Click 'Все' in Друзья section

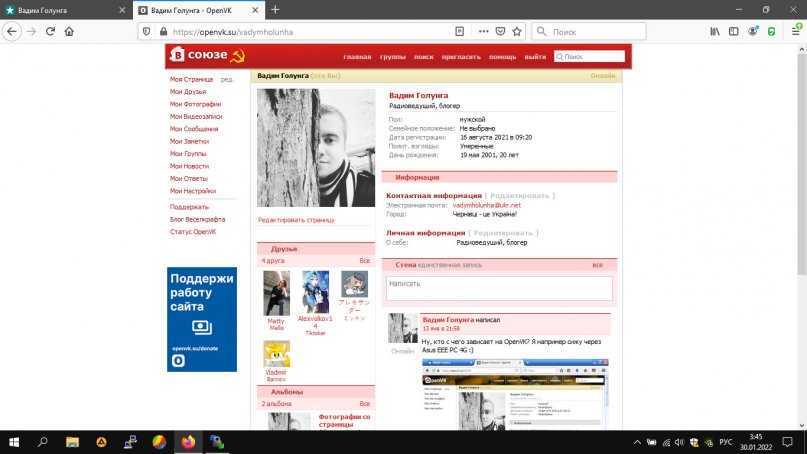[x=364, y=260]
